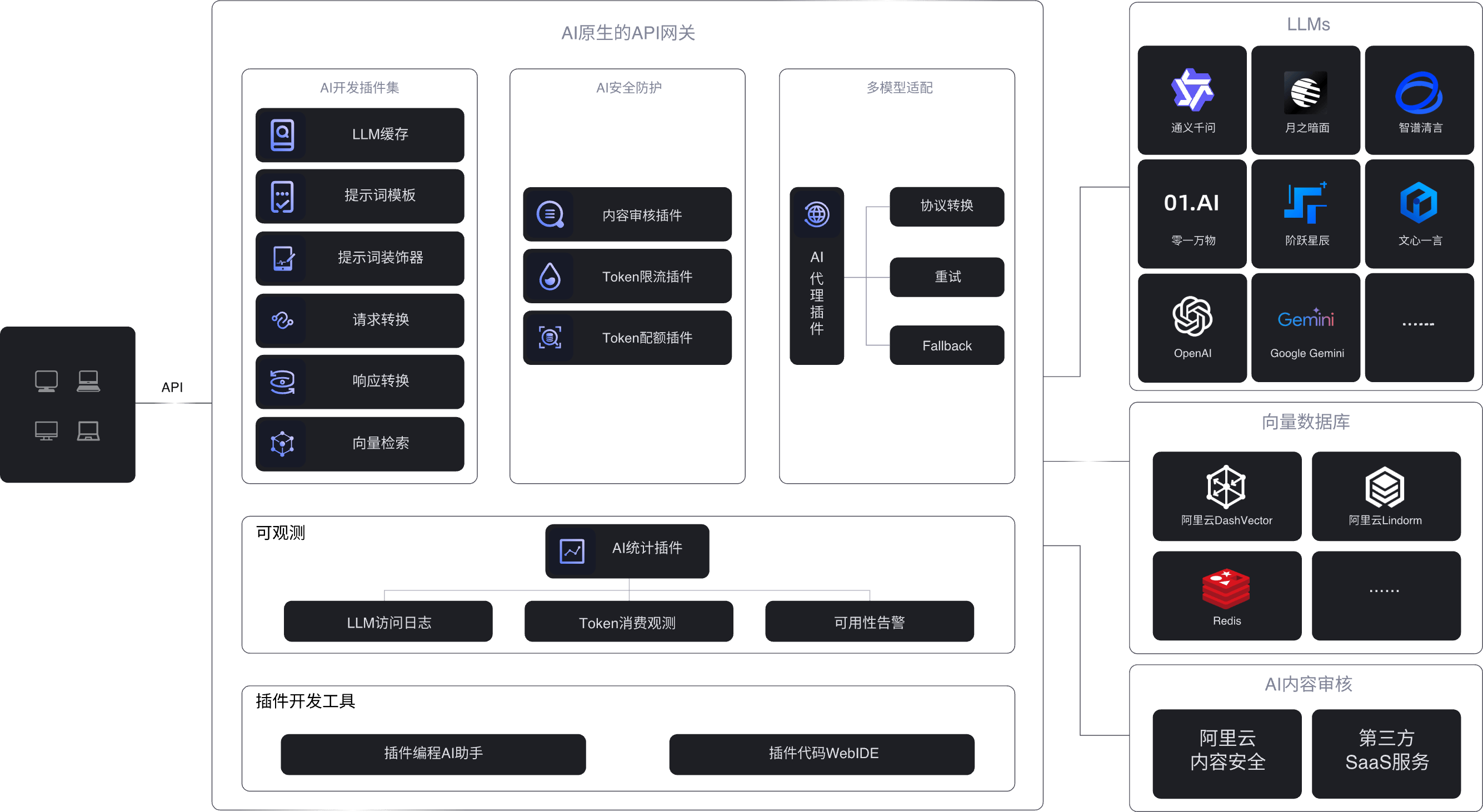Select the 阿里云内容安全 card
Image resolution: width=1483 pixels, height=812 pixels.
point(1227,754)
